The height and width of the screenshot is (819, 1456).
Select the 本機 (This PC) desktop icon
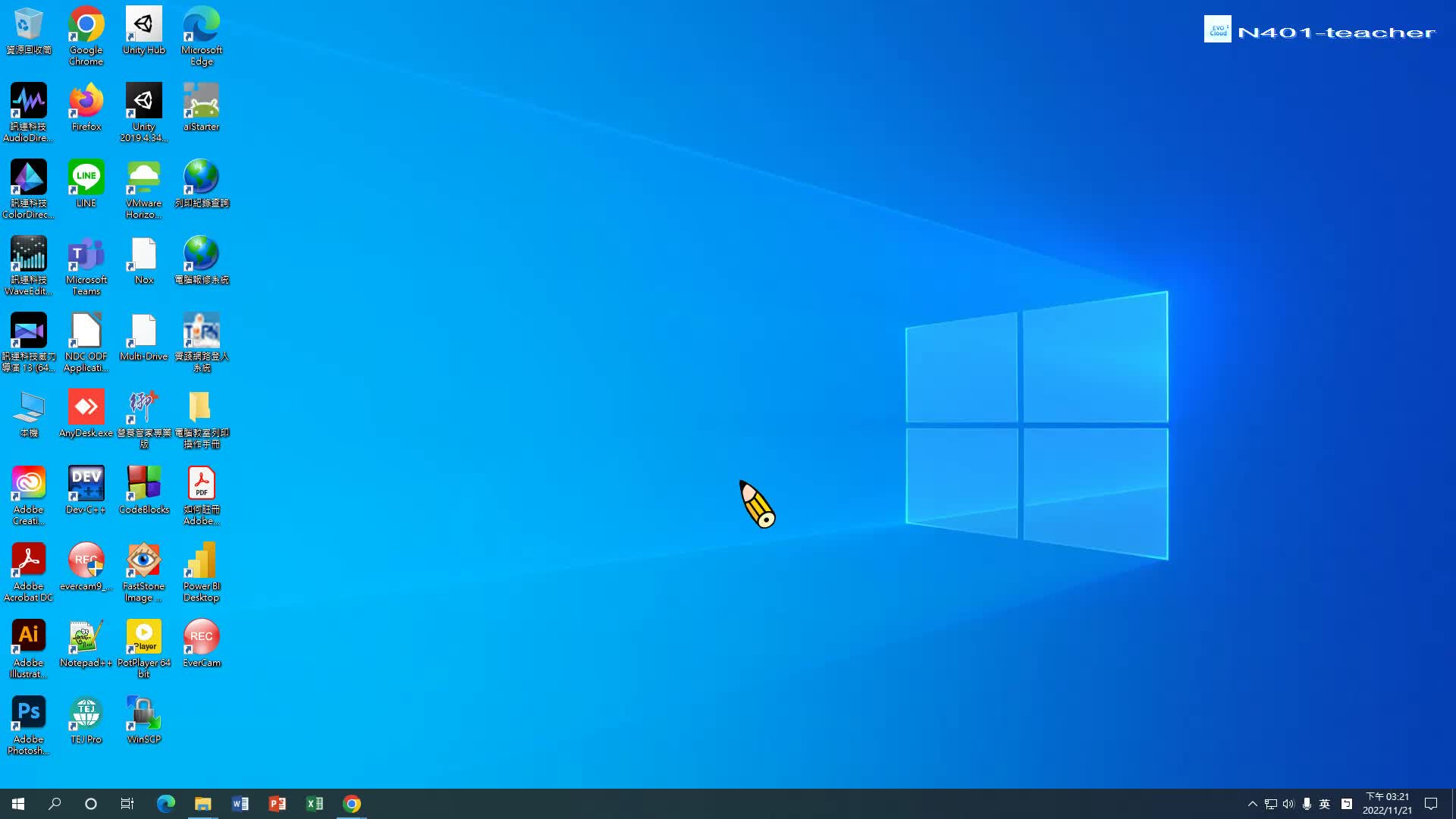coord(29,414)
